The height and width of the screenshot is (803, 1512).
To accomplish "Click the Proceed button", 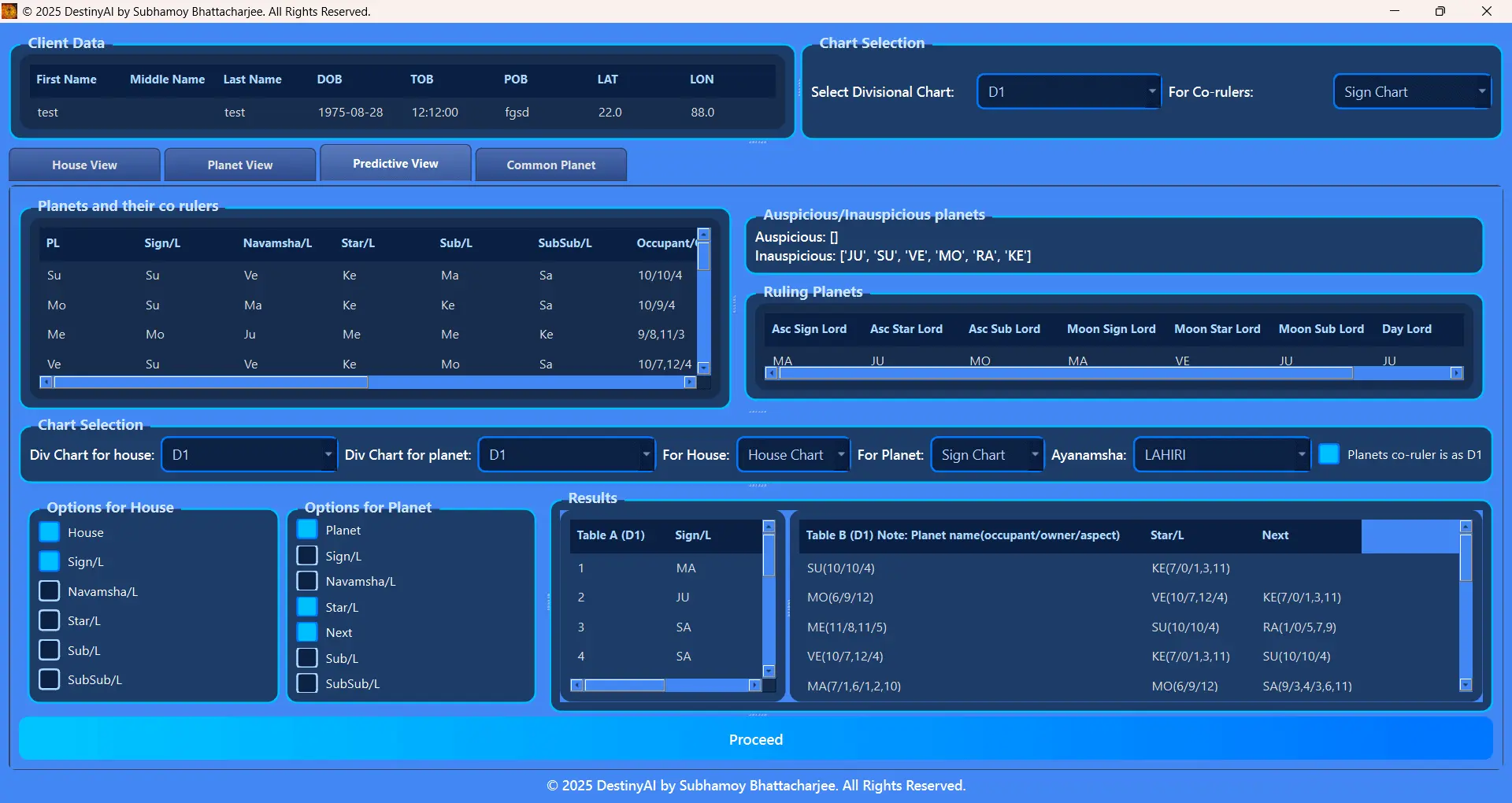I will pos(756,738).
